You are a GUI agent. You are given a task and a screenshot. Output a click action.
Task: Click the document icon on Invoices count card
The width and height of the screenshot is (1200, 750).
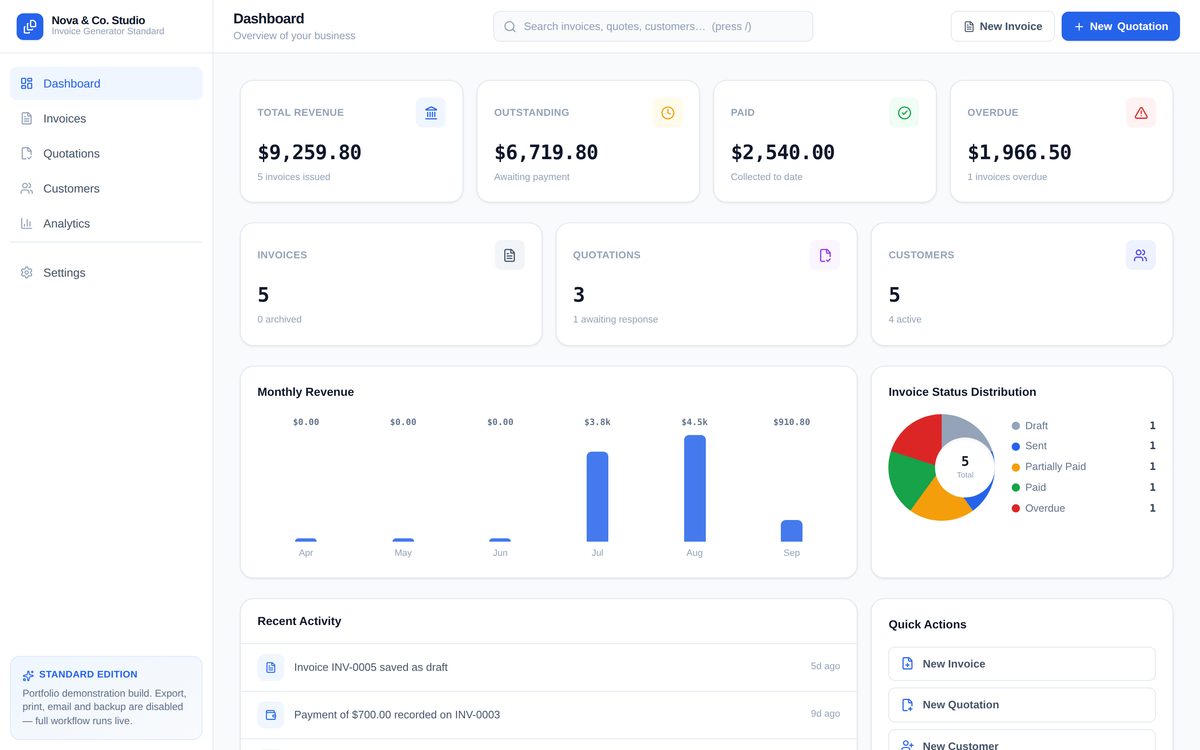coord(510,255)
